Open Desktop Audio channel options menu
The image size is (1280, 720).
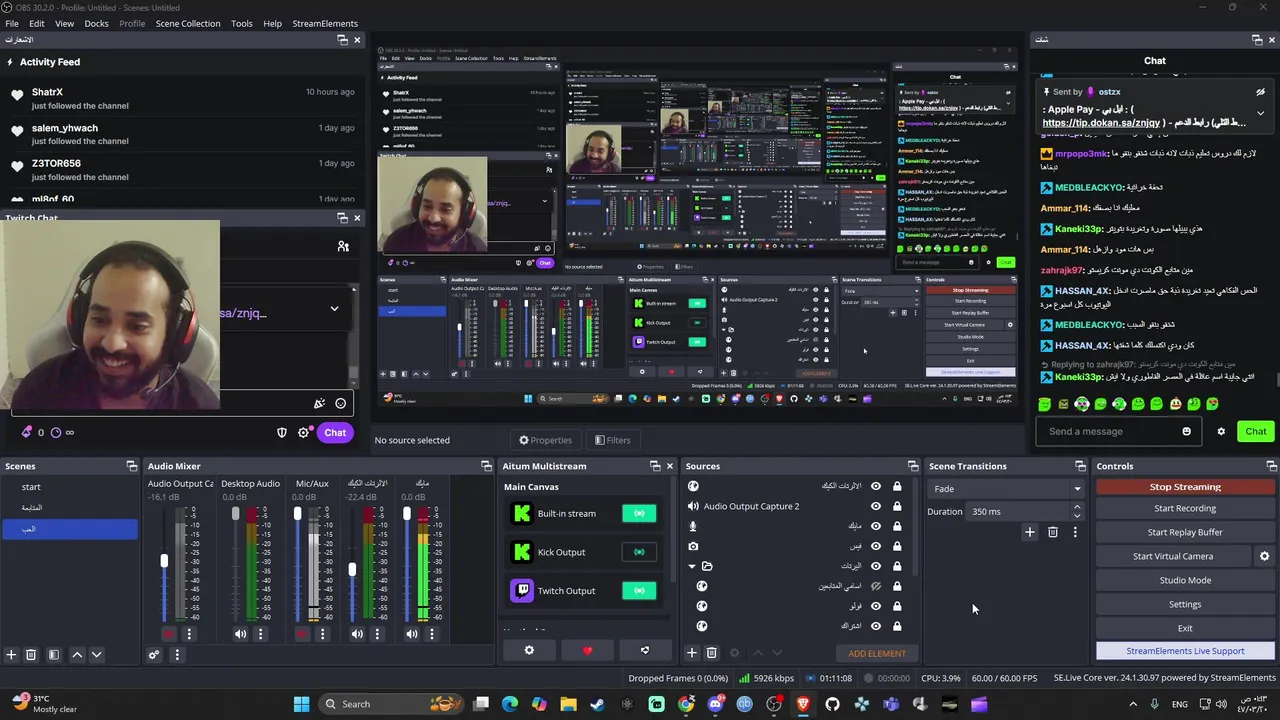(261, 634)
